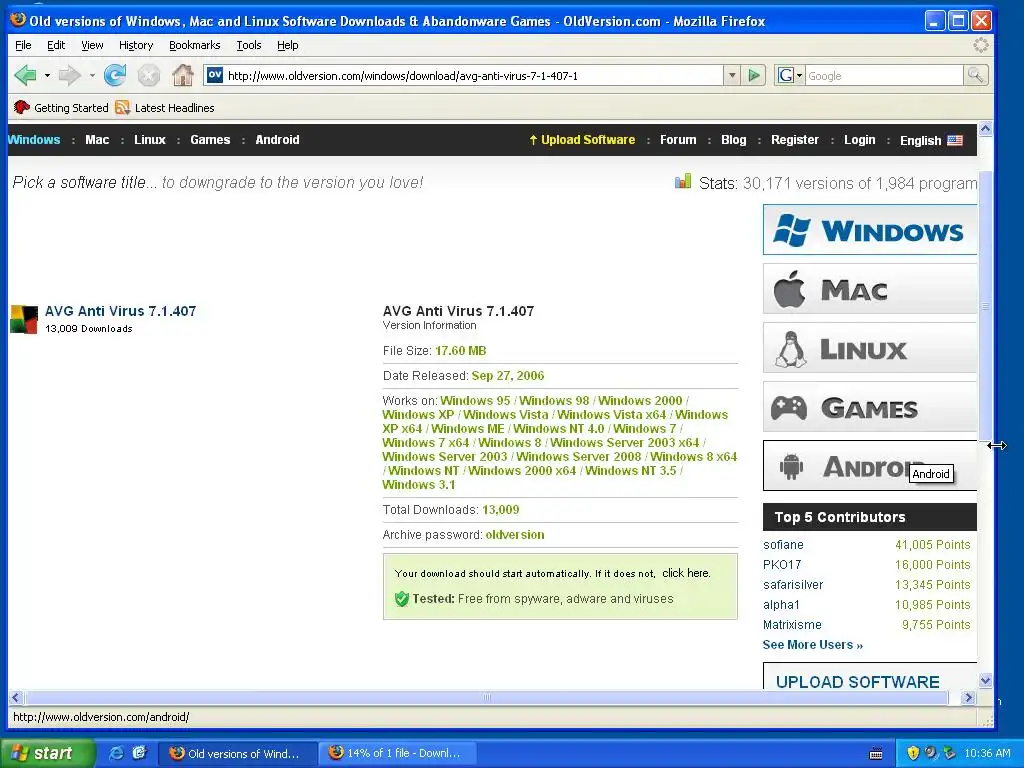Click contributor Matrixisme
The image size is (1024, 768).
pos(792,625)
